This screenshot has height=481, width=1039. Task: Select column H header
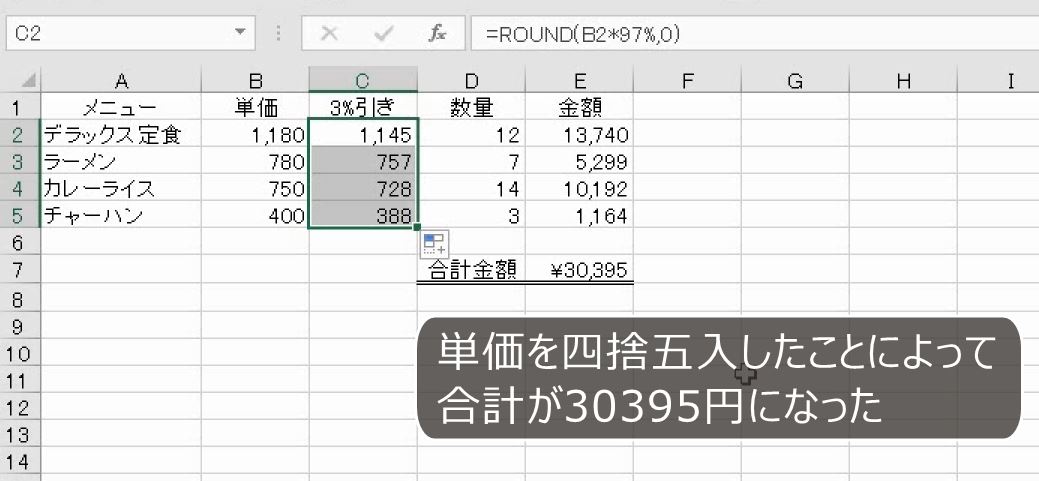point(903,81)
